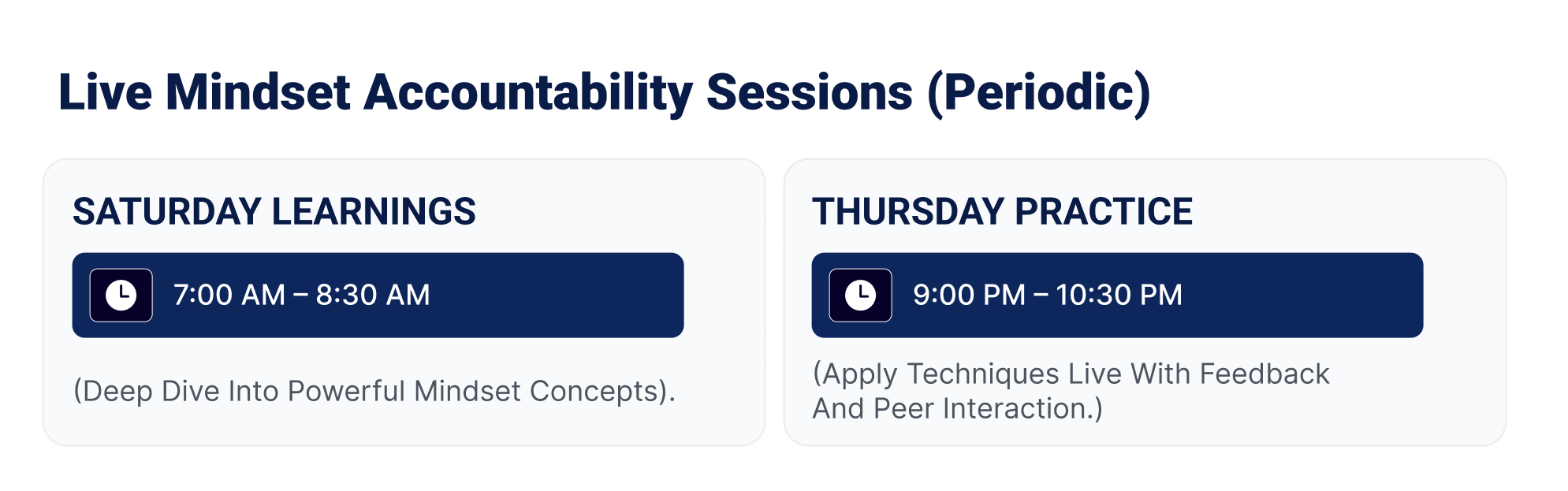Screen dimensions: 1568x491
Task: Click the 9:00 PM start time
Action: pyautogui.click(x=969, y=295)
